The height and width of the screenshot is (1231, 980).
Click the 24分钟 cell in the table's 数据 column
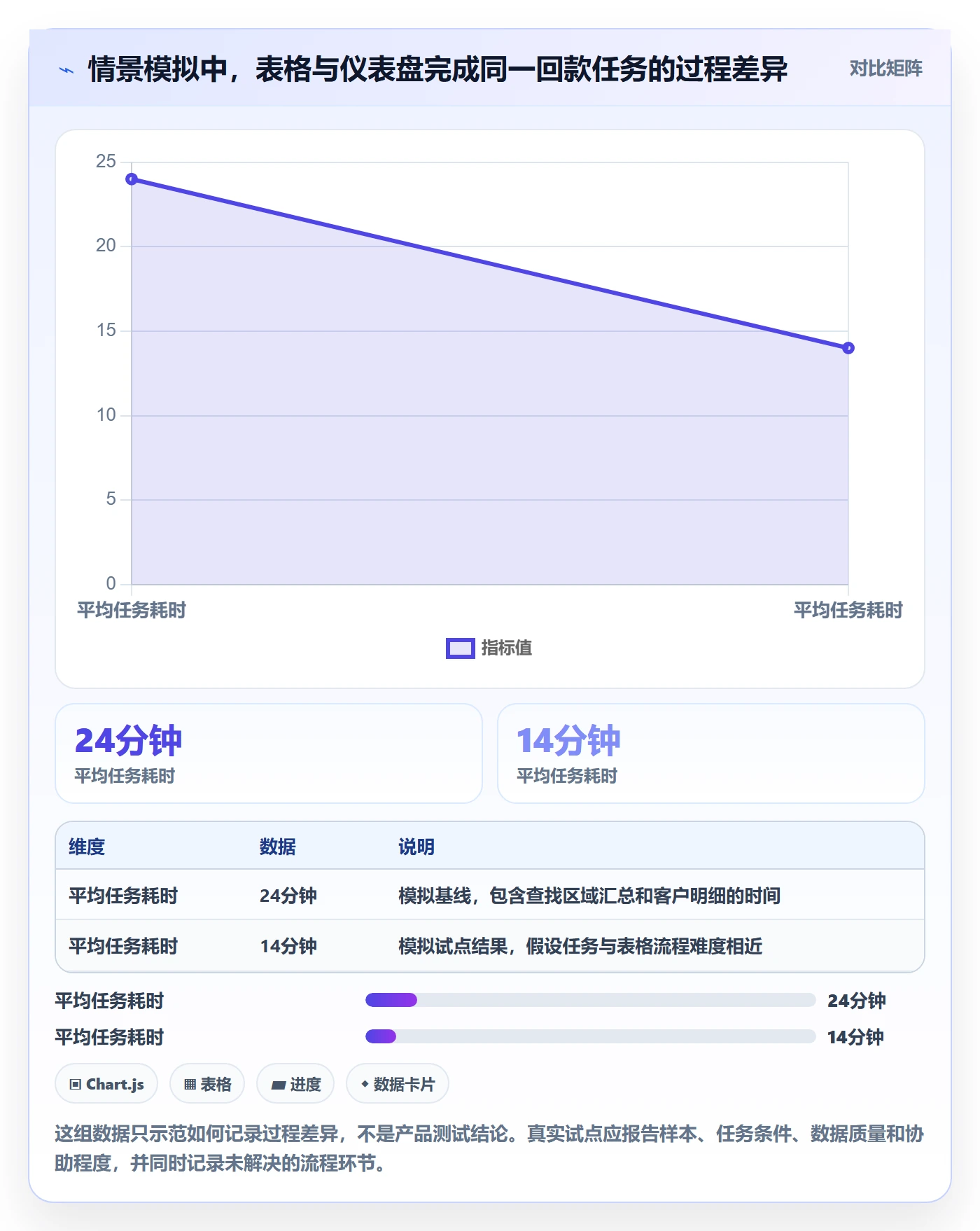pyautogui.click(x=288, y=896)
